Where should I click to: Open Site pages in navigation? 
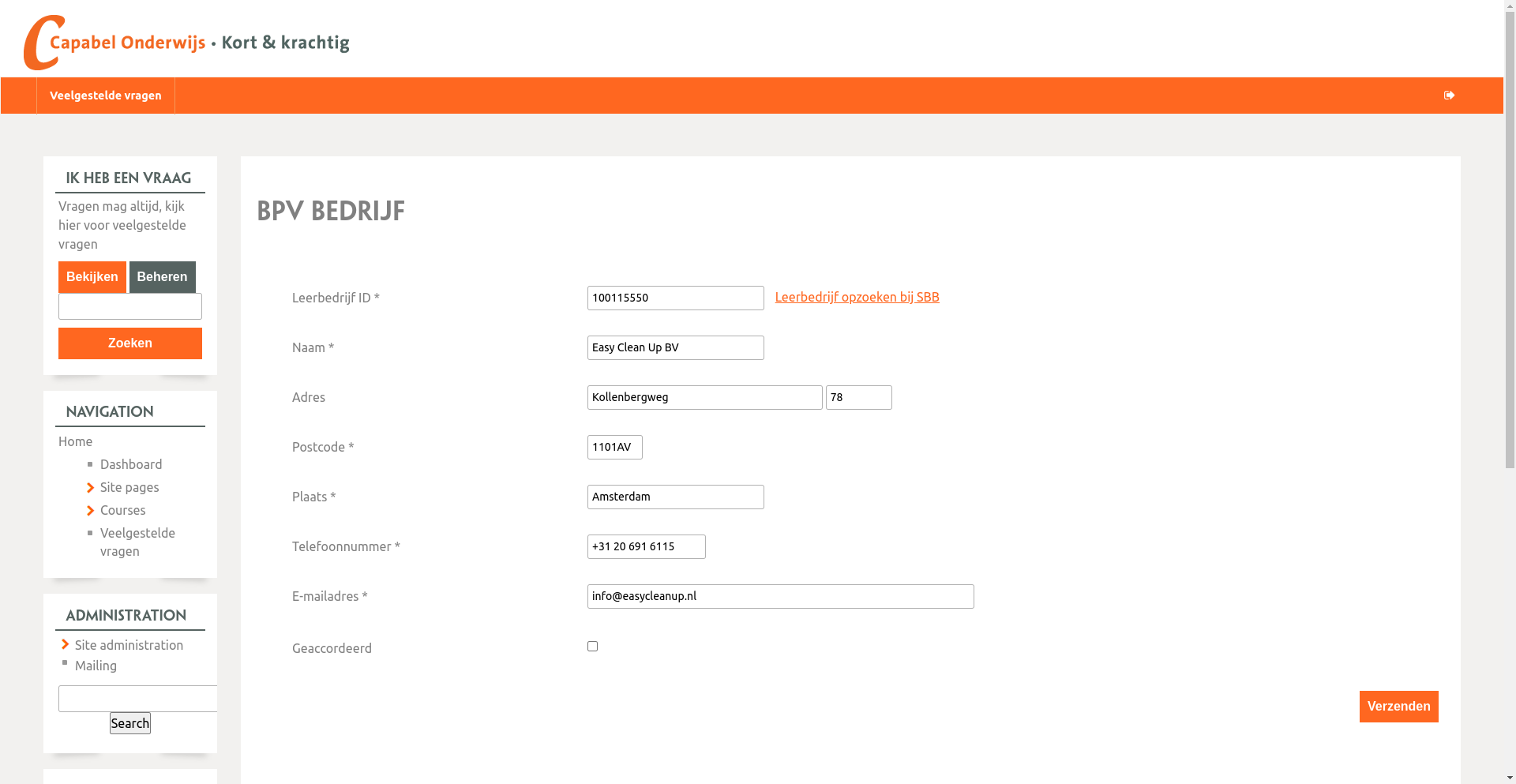tap(129, 487)
